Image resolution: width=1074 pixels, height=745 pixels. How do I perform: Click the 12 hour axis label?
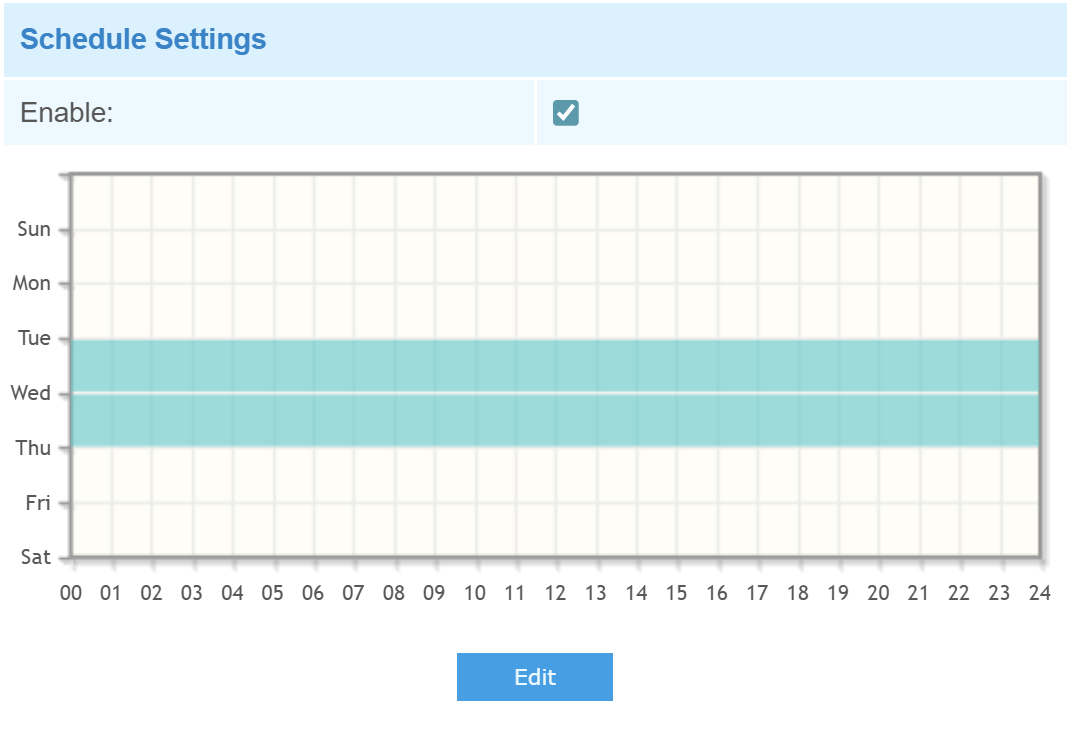(x=555, y=594)
